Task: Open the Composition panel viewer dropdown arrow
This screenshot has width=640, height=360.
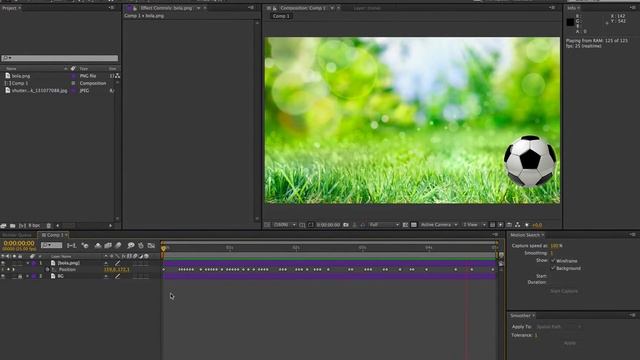Action: click(332, 8)
